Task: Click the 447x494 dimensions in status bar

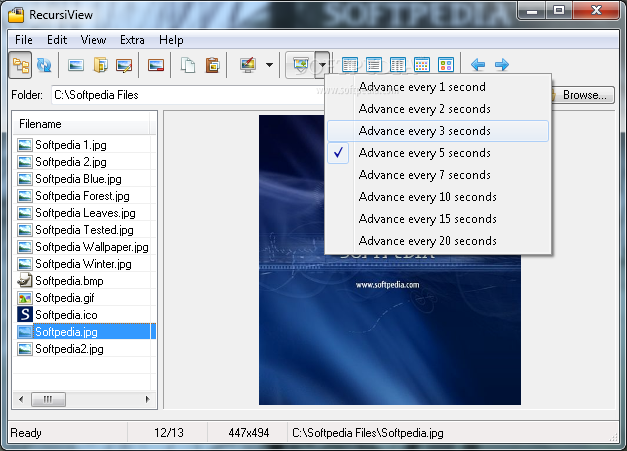Action: 248,433
